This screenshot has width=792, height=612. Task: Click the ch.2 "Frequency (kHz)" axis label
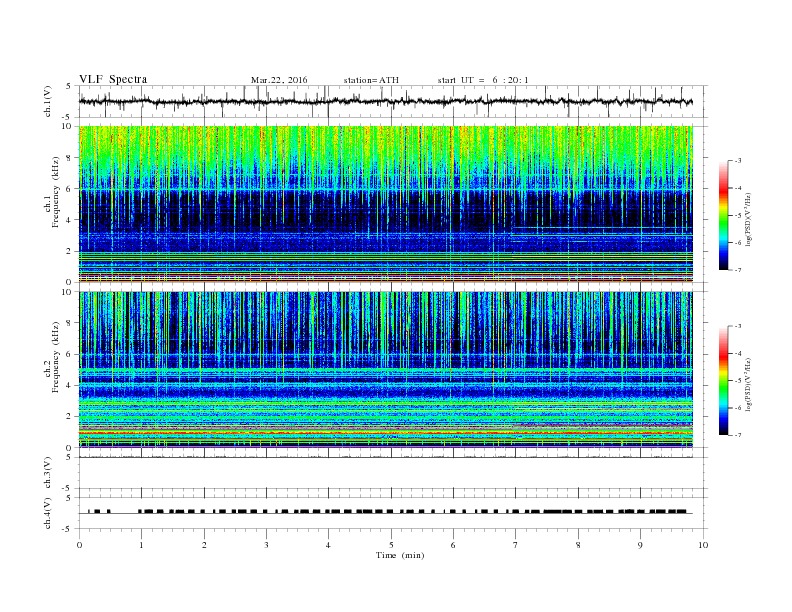pos(55,357)
